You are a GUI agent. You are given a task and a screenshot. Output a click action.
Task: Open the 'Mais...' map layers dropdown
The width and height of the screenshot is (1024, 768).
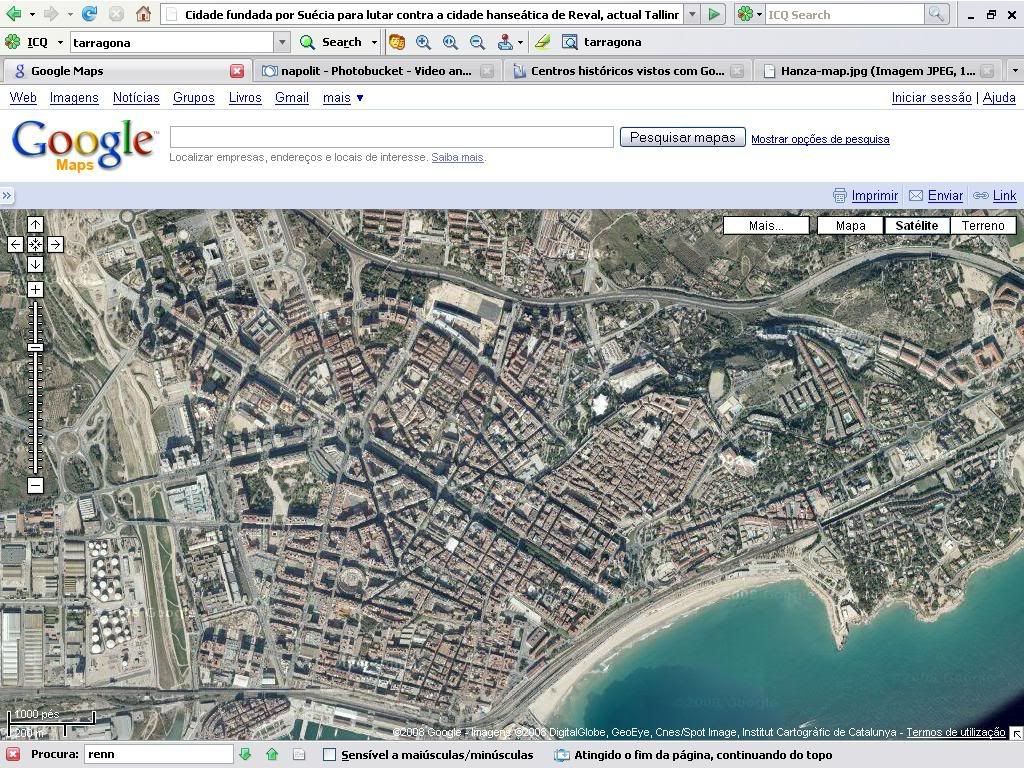coord(766,225)
